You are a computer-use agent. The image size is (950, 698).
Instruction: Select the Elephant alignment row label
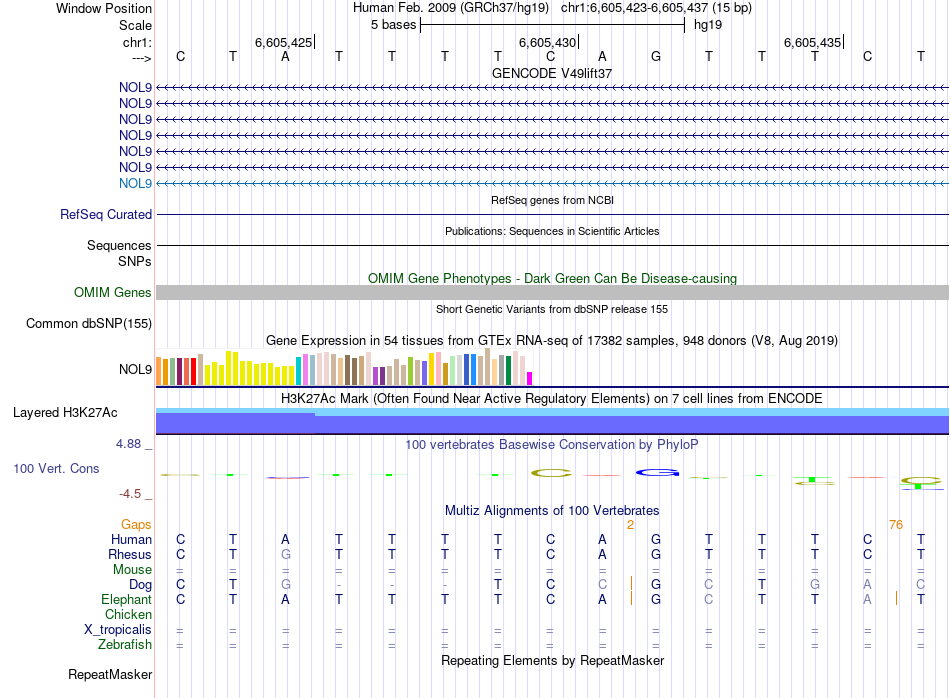coord(127,600)
